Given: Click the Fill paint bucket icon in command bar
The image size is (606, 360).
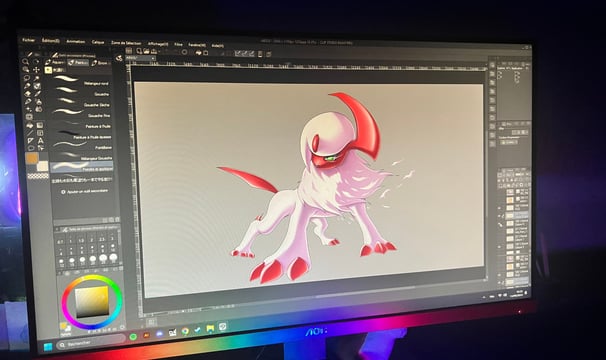Looking at the screenshot, I should click(199, 53).
